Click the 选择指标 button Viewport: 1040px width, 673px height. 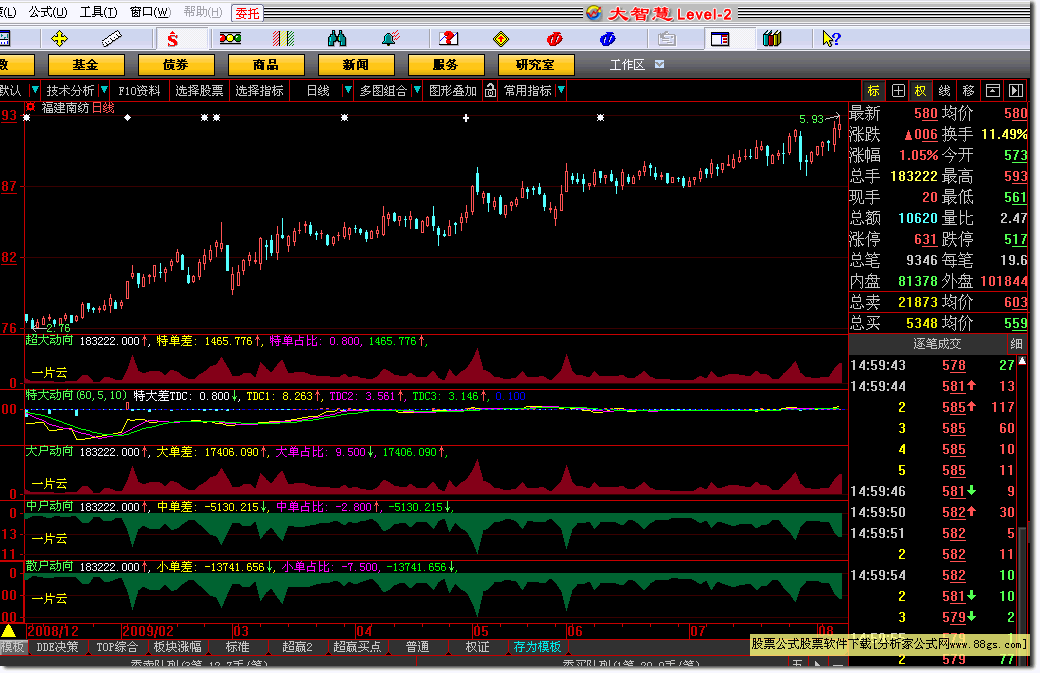[x=259, y=90]
